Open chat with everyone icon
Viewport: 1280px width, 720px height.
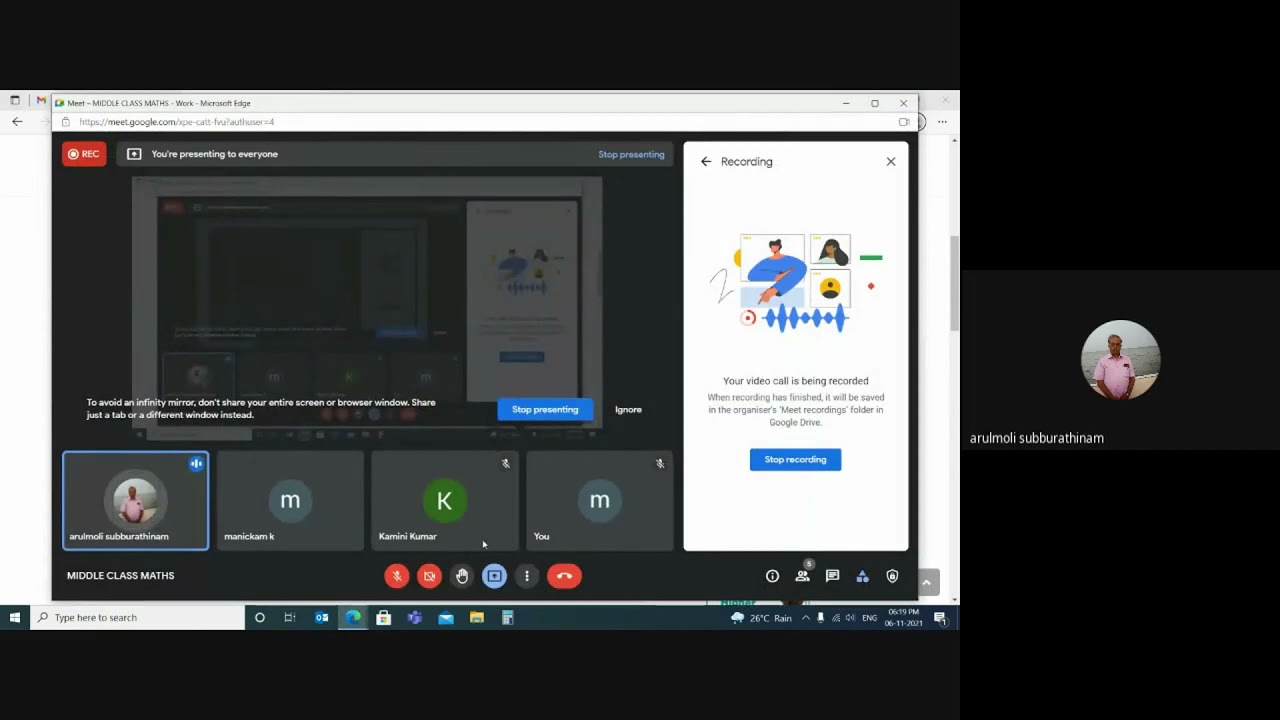coord(832,576)
